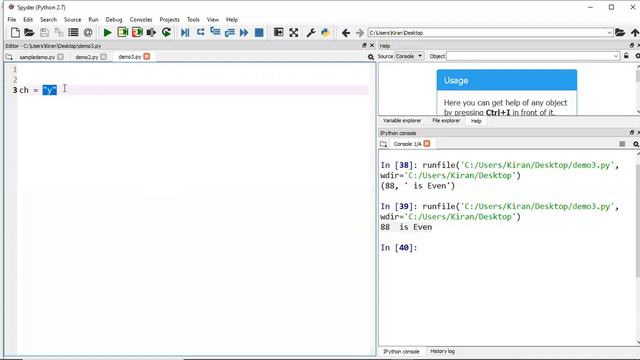Click the Save file toolbar icon
This screenshot has width=640, height=360.
[44, 33]
